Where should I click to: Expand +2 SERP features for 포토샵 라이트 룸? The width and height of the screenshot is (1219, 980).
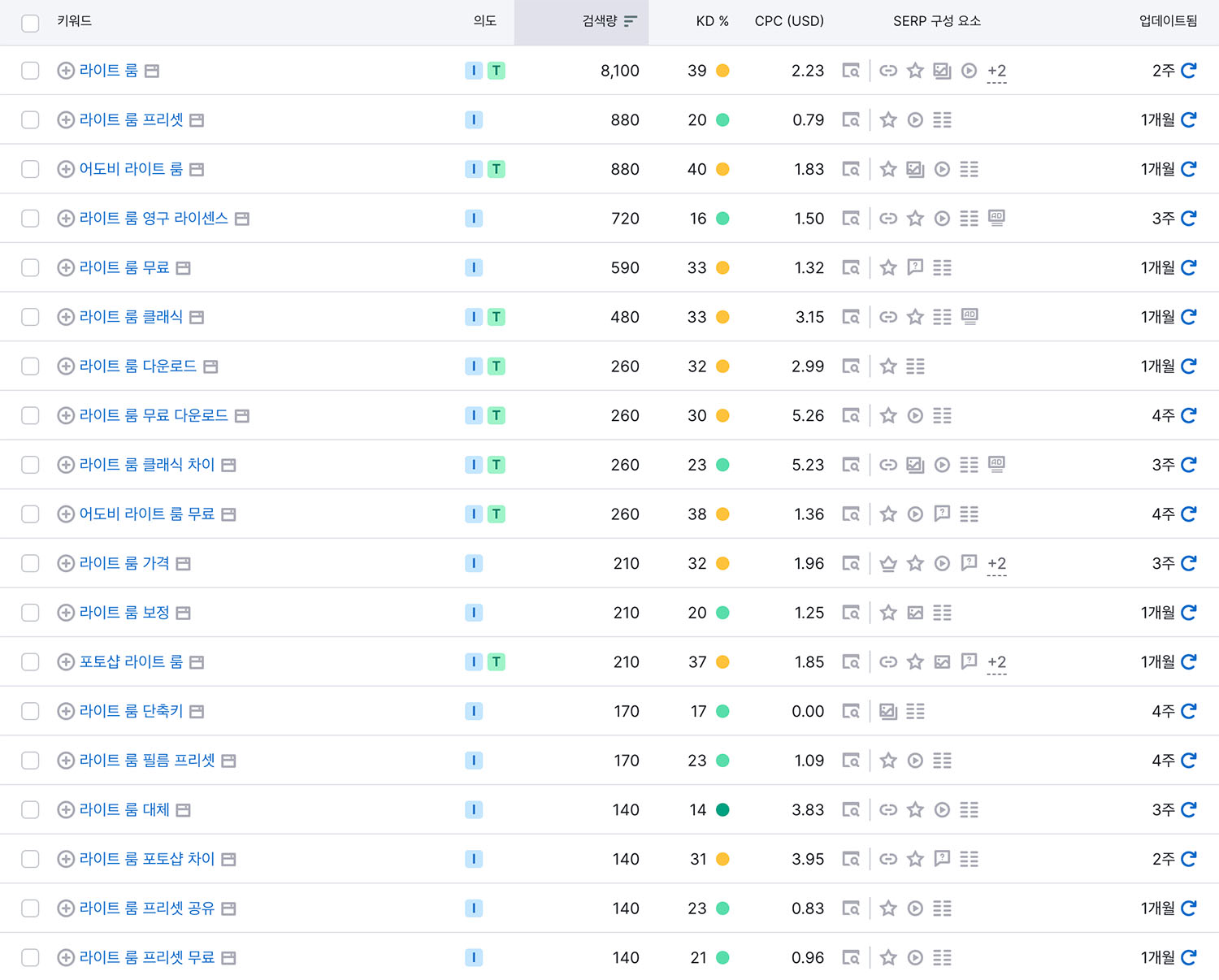click(996, 662)
